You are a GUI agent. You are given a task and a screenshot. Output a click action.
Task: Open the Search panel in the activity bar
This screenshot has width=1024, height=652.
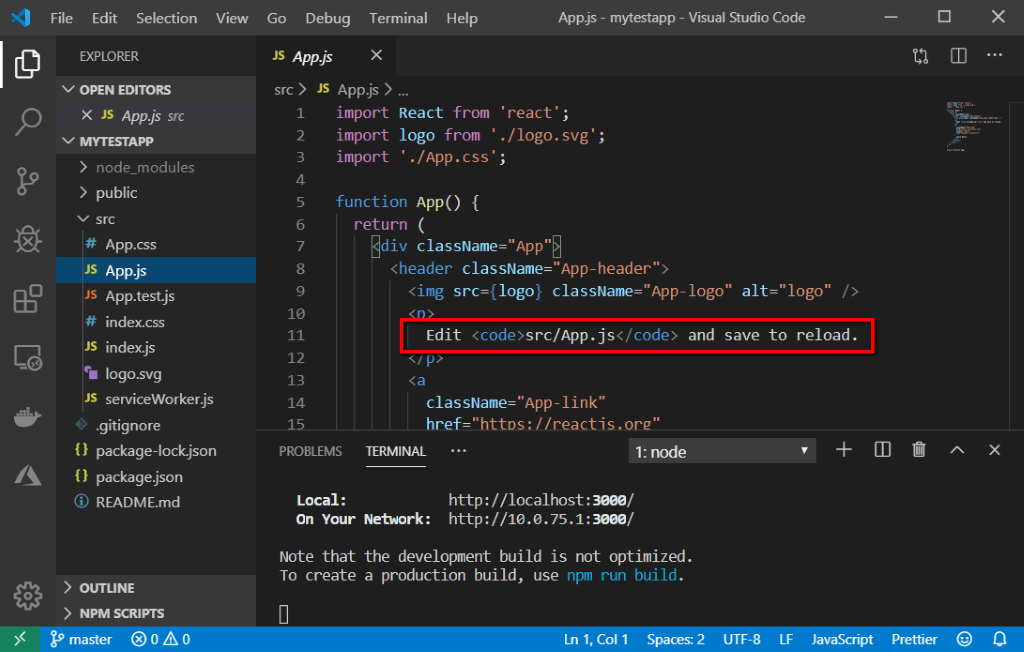coord(27,122)
